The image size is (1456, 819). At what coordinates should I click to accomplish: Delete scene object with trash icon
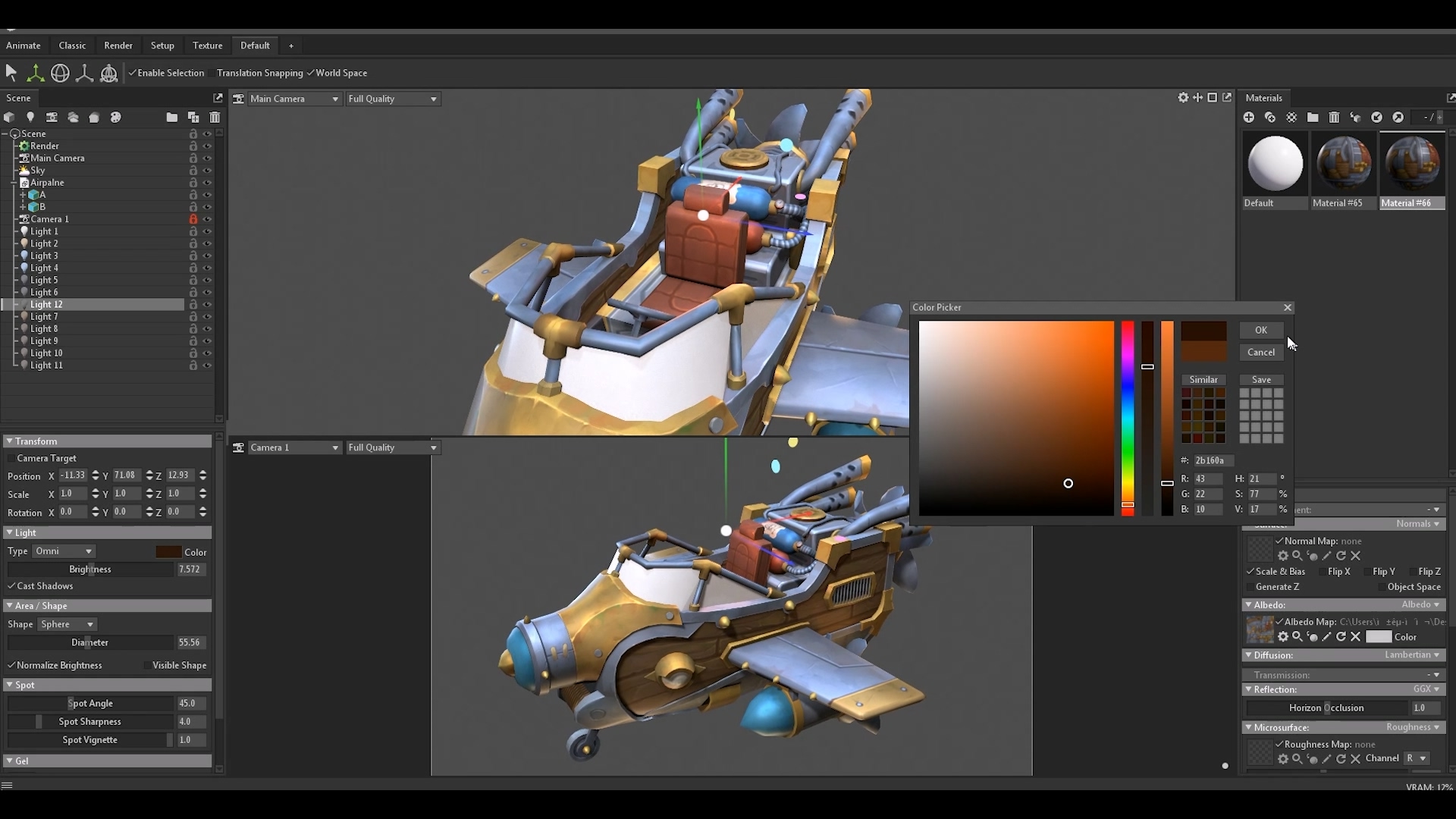(215, 118)
